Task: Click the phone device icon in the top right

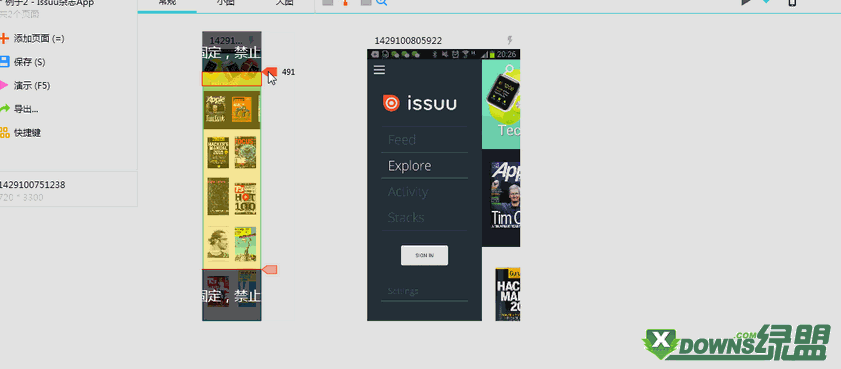Action: point(792,2)
